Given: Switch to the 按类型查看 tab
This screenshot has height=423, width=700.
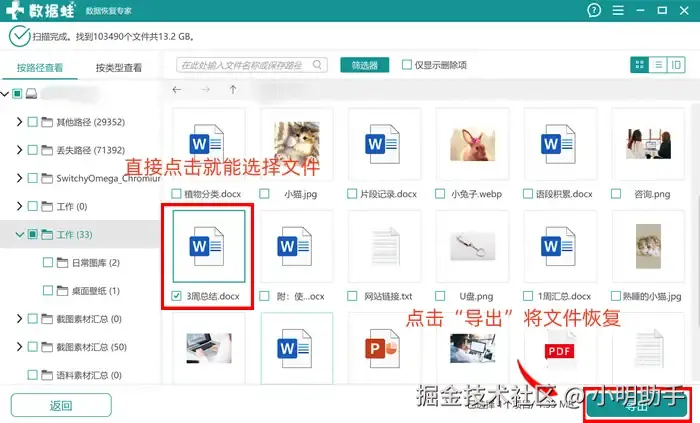Looking at the screenshot, I should [119, 68].
